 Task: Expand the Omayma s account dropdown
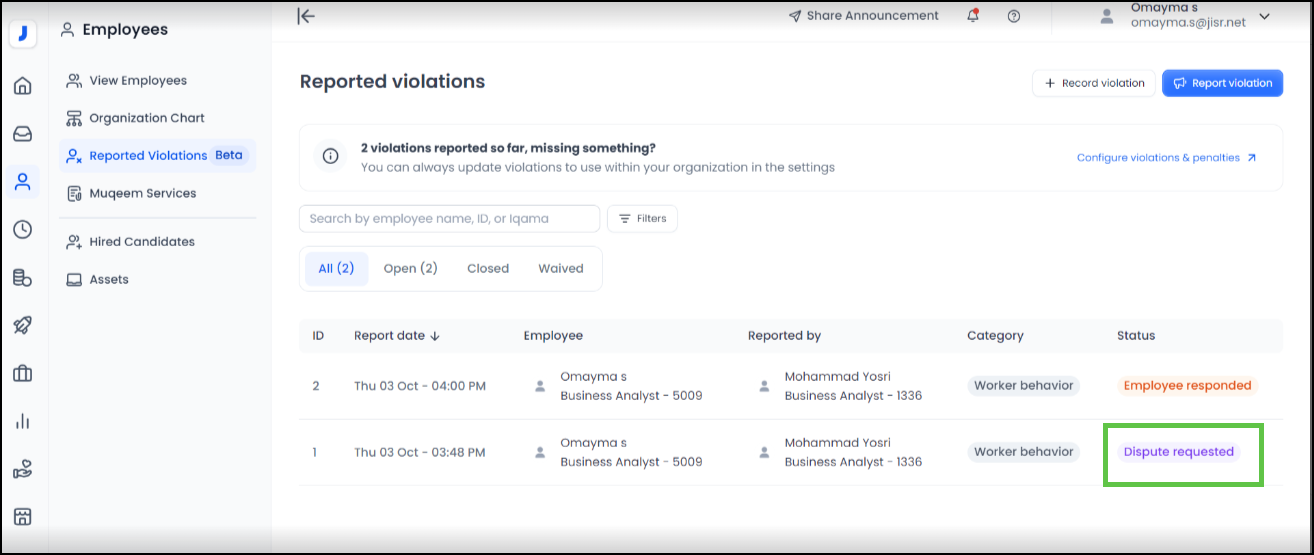1264,16
